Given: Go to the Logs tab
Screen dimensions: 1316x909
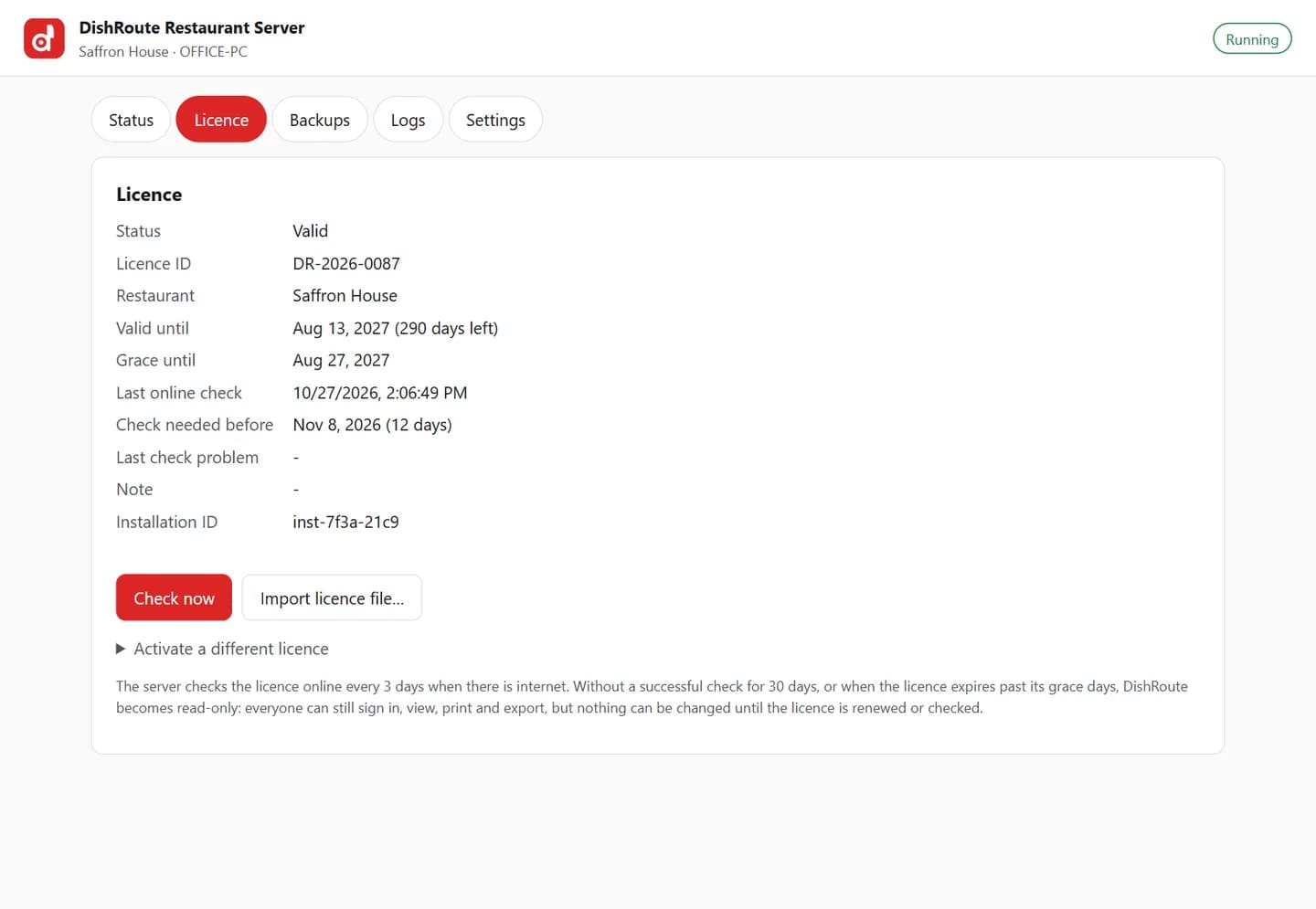Looking at the screenshot, I should [408, 120].
